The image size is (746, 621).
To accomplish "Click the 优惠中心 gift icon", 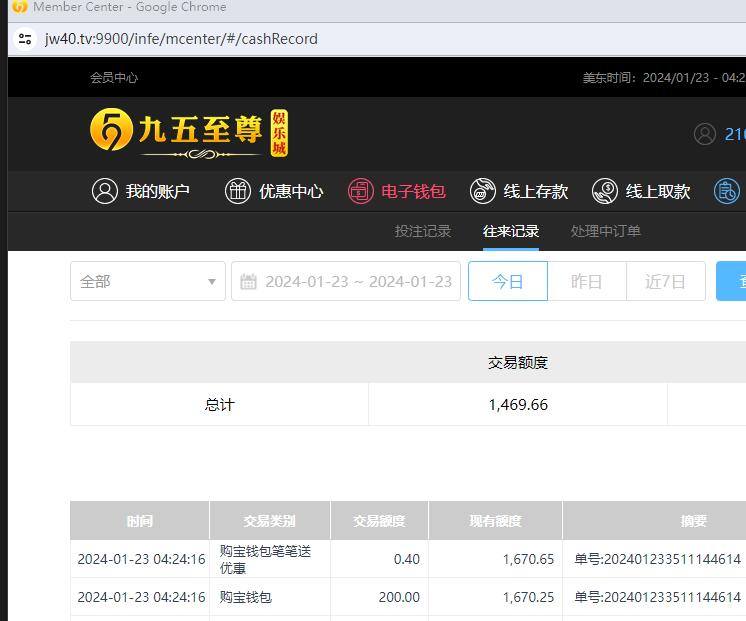I will pos(238,191).
